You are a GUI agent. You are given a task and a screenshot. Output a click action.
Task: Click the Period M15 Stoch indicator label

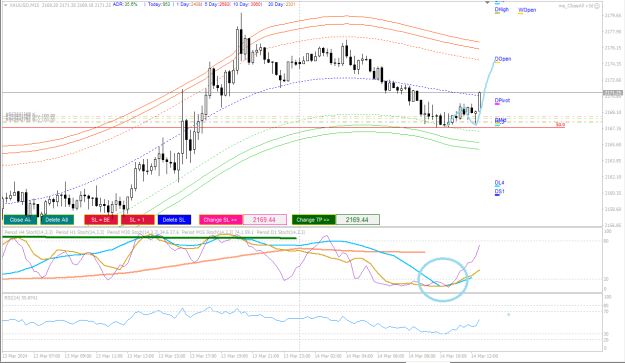(x=218, y=232)
